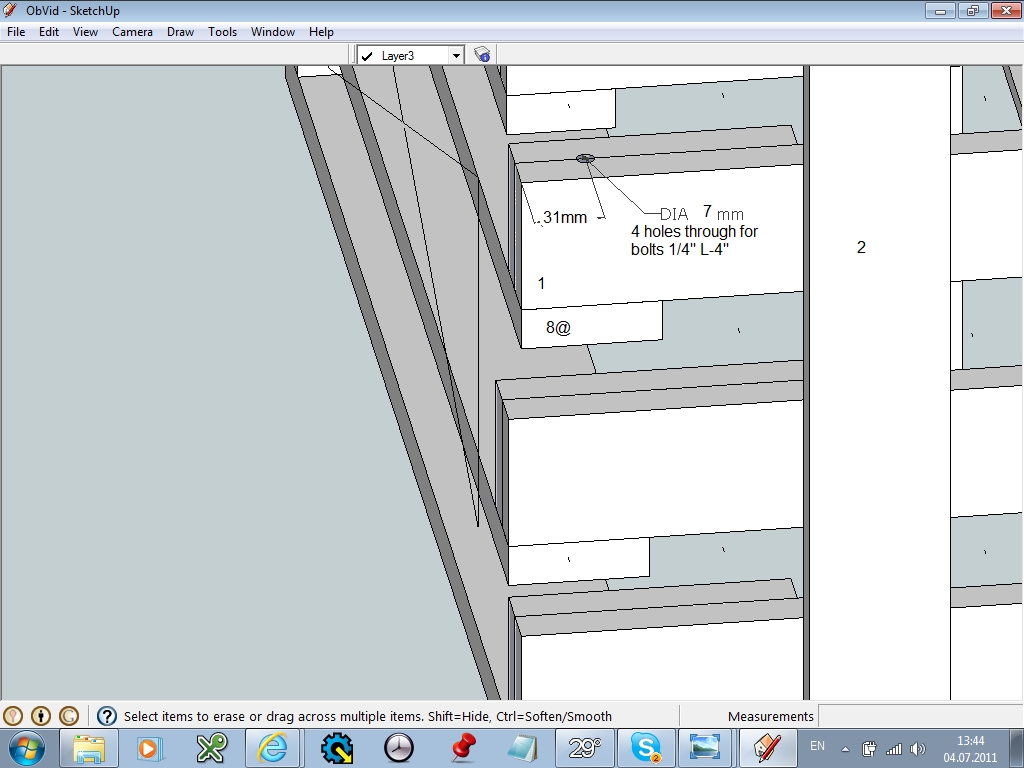The height and width of the screenshot is (768, 1024).
Task: Select the DIA 7 mm leader text
Action: click(x=701, y=213)
